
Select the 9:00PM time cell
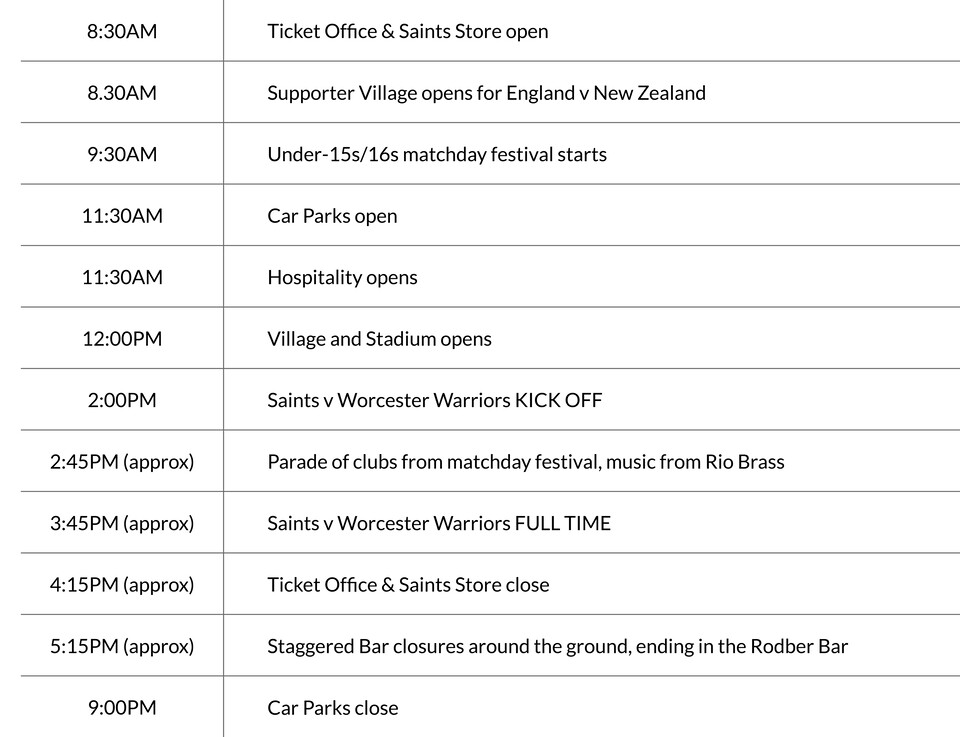[x=122, y=708]
